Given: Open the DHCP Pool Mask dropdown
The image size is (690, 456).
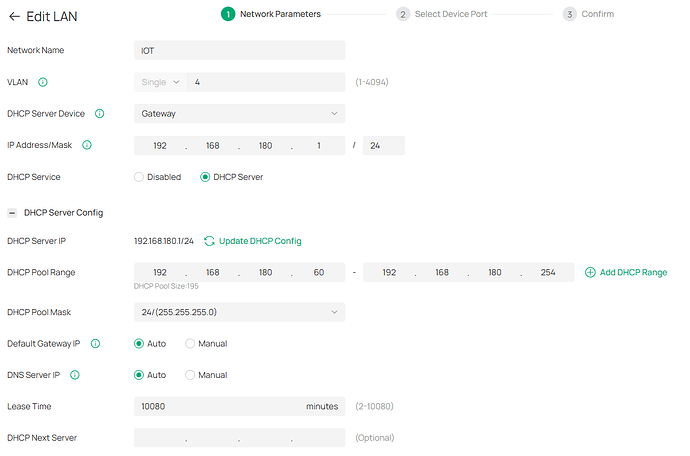Looking at the screenshot, I should (x=239, y=312).
